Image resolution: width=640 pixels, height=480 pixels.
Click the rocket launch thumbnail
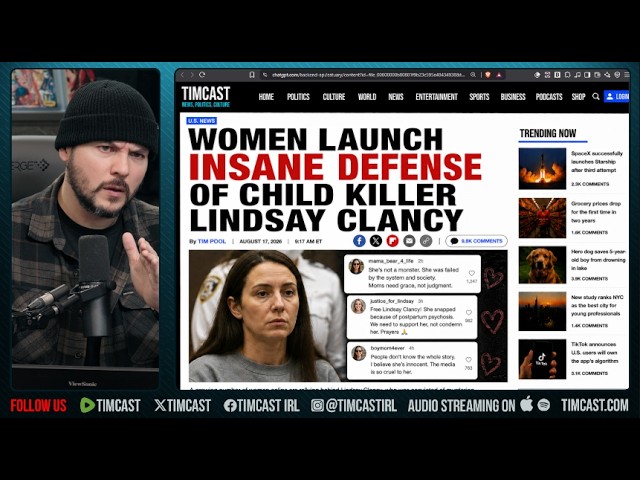(x=542, y=169)
